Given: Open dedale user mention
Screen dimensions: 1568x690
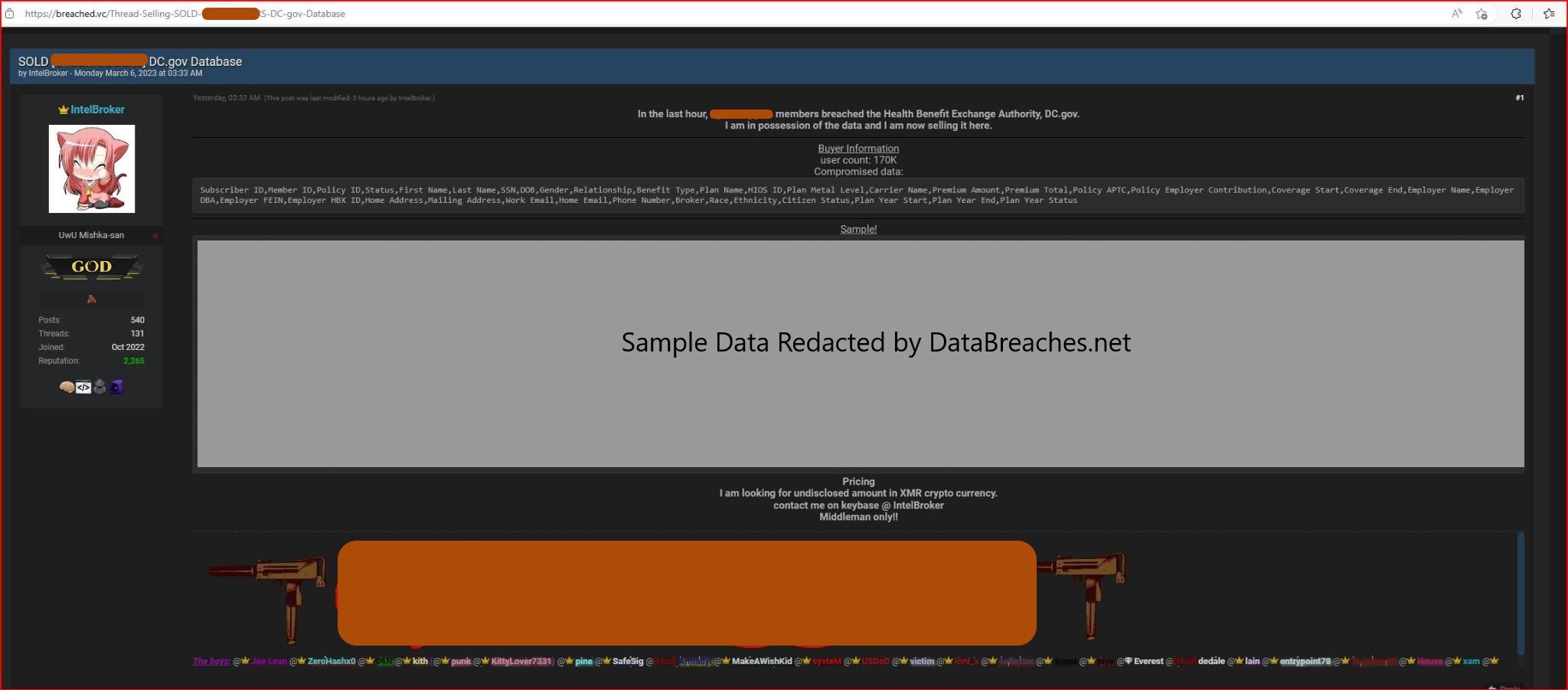Looking at the screenshot, I should tap(1211, 662).
